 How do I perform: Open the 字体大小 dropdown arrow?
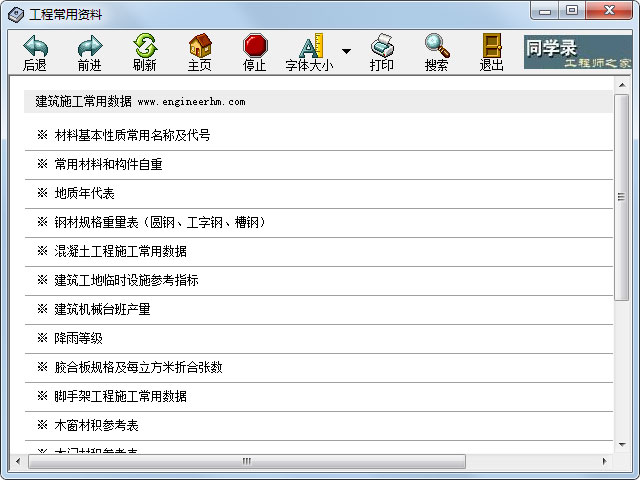(x=346, y=51)
